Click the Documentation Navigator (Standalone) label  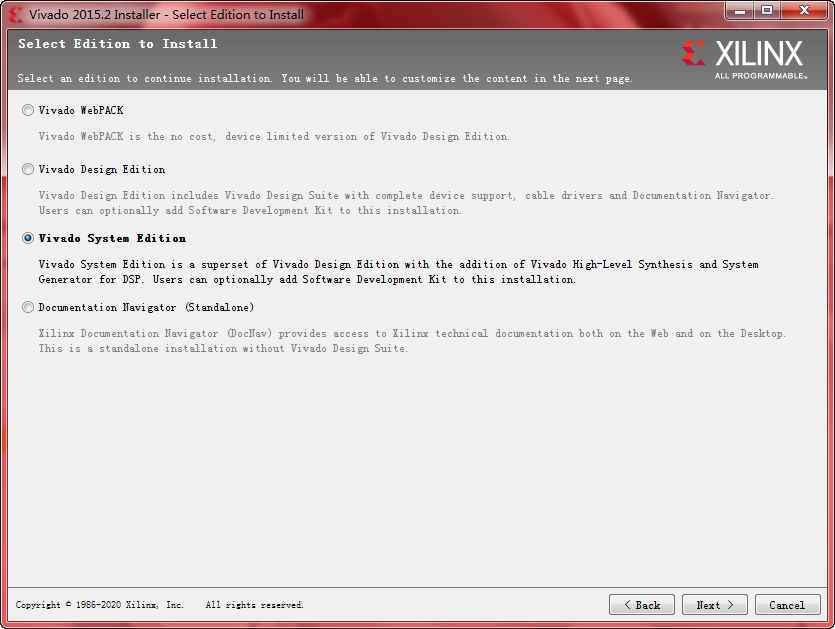(x=146, y=307)
